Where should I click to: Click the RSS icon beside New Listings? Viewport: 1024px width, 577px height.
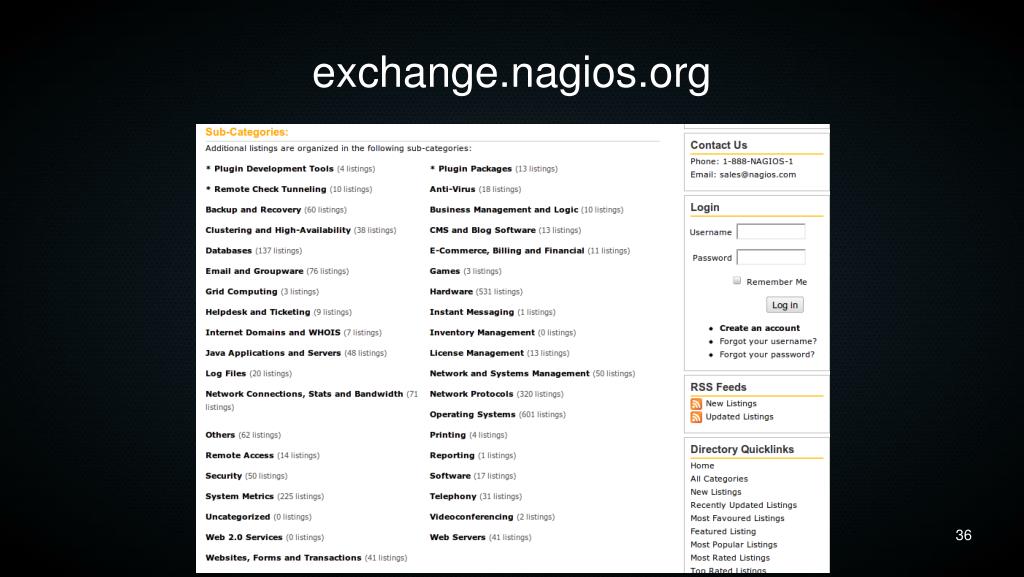click(x=696, y=404)
